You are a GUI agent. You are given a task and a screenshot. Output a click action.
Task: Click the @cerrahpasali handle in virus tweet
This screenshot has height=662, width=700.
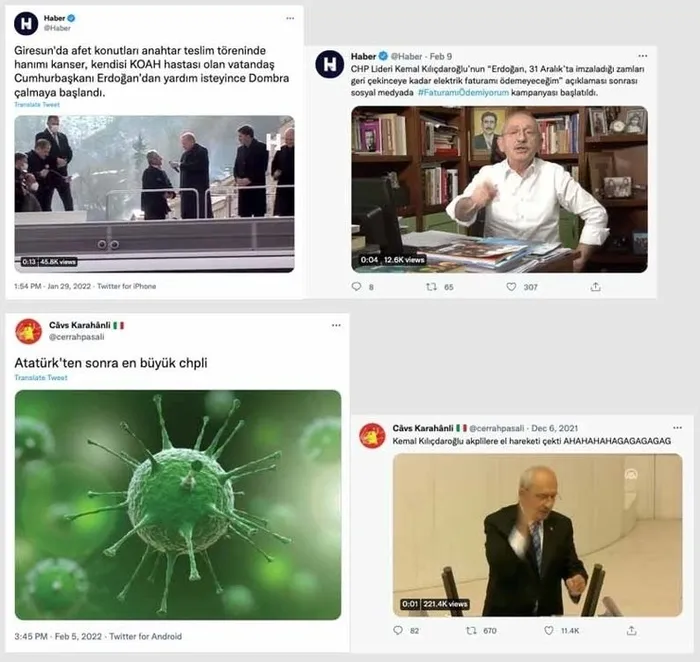click(x=76, y=337)
